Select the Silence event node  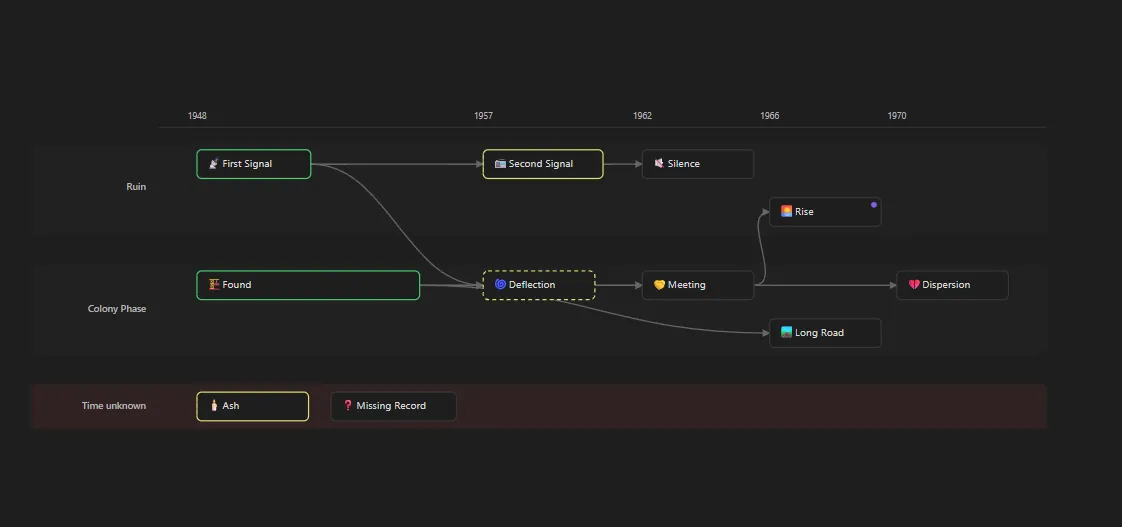[x=698, y=164]
